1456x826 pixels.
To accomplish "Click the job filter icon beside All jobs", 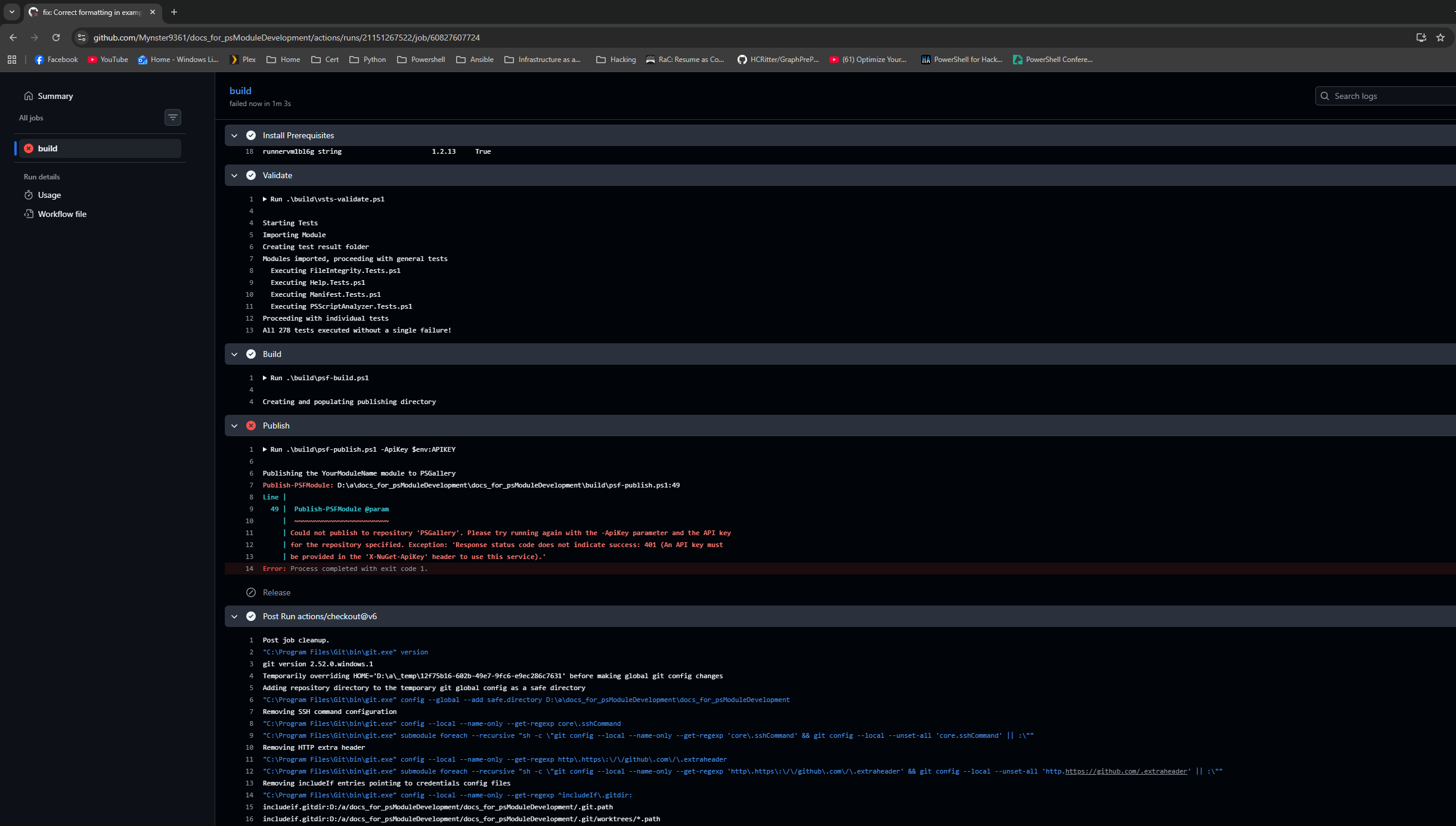I will click(173, 117).
